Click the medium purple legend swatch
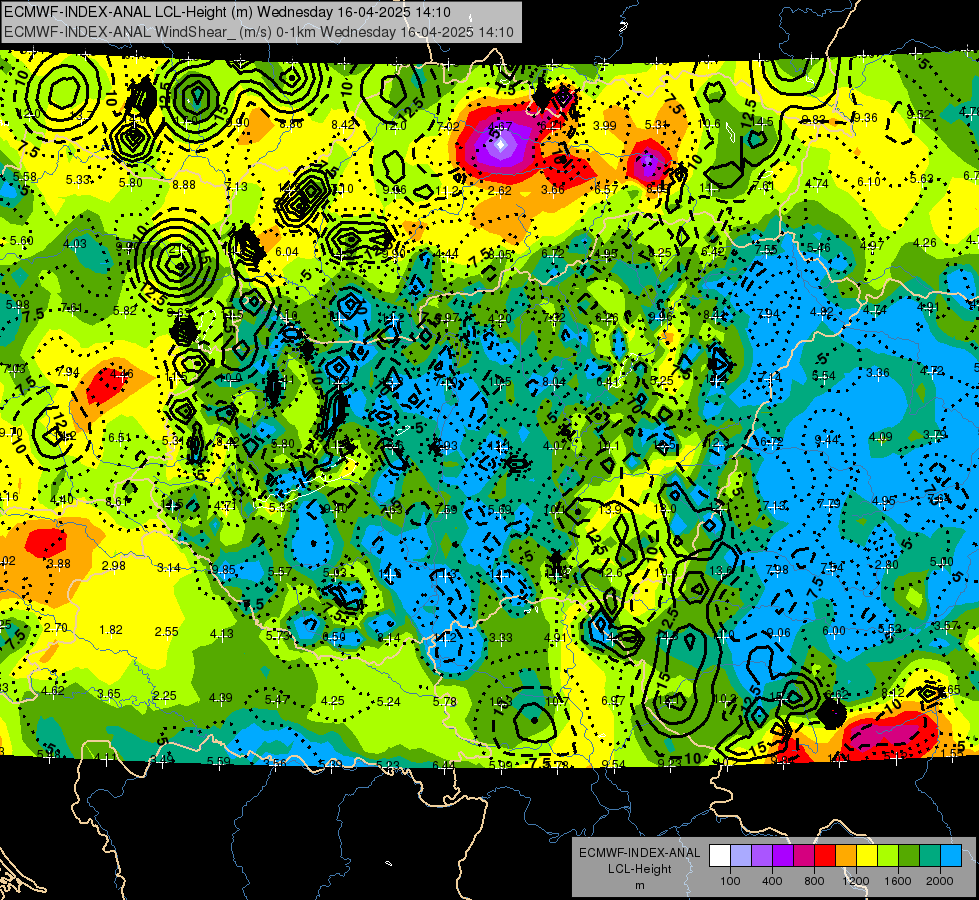Image resolution: width=979 pixels, height=900 pixels. 762,856
